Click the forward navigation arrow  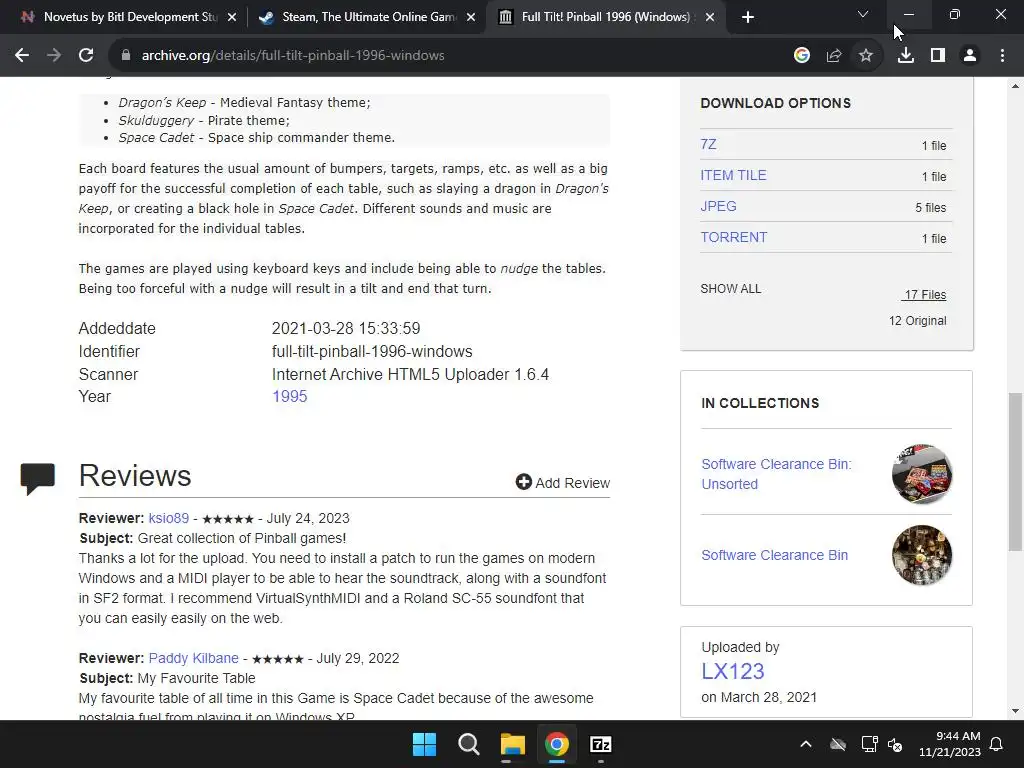click(54, 56)
